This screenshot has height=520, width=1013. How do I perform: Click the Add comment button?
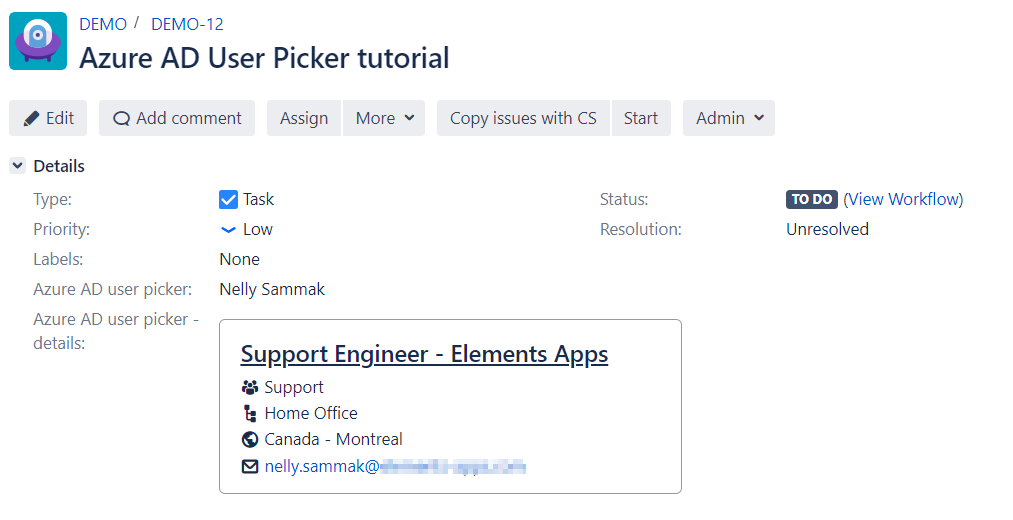(177, 118)
